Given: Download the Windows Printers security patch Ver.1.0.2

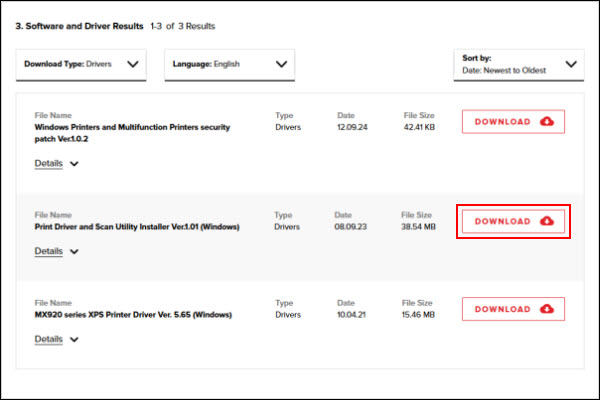Looking at the screenshot, I should pos(512,122).
